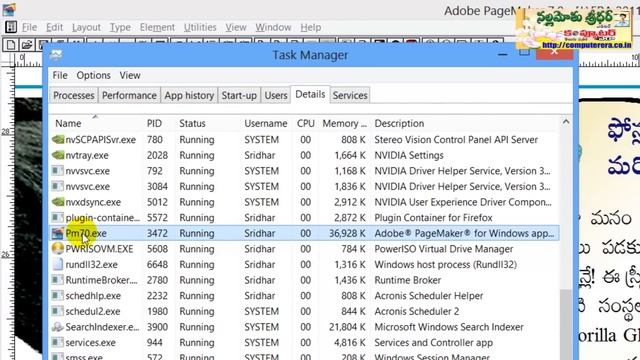Open PageMaker's Layout menu
This screenshot has width=640, height=360.
tap(86, 27)
